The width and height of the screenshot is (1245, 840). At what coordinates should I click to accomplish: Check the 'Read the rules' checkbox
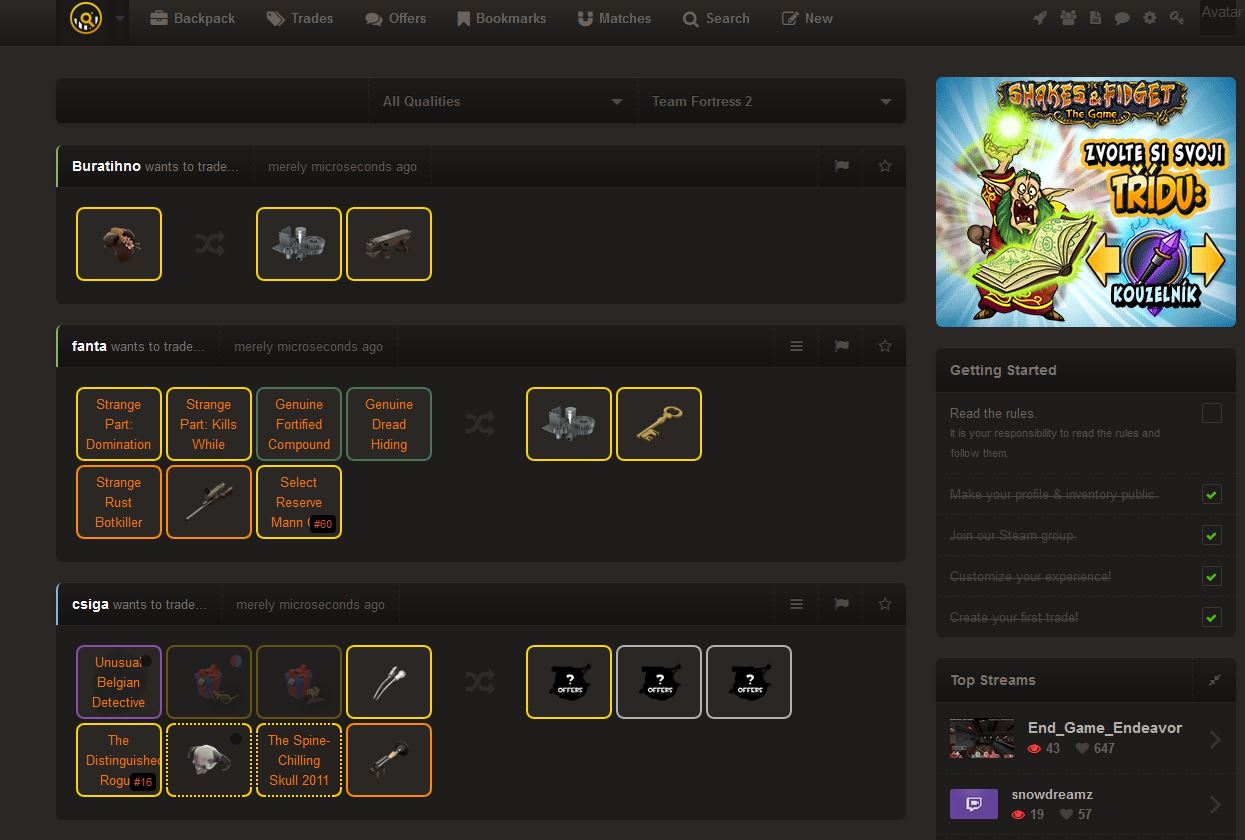click(1211, 413)
